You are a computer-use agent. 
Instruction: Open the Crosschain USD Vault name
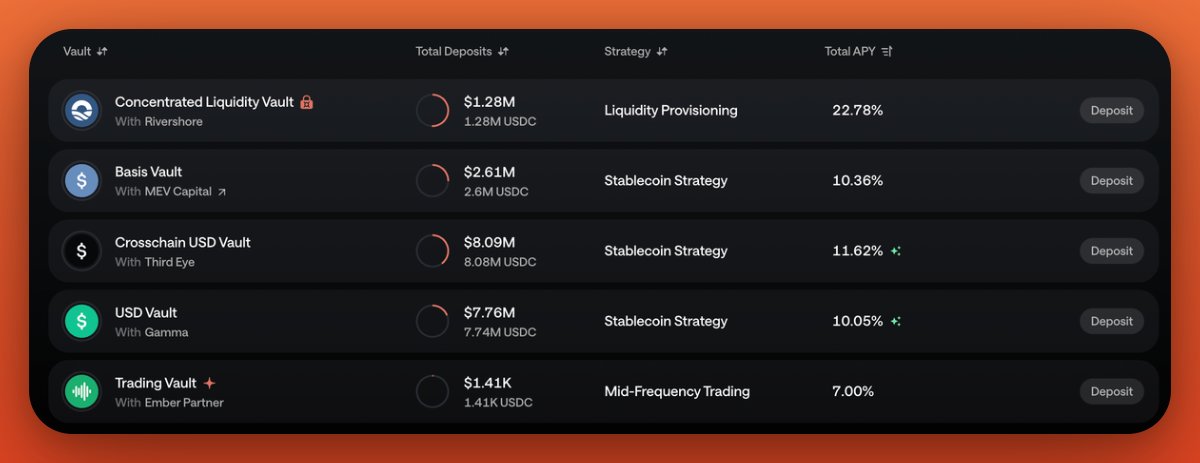click(x=183, y=242)
